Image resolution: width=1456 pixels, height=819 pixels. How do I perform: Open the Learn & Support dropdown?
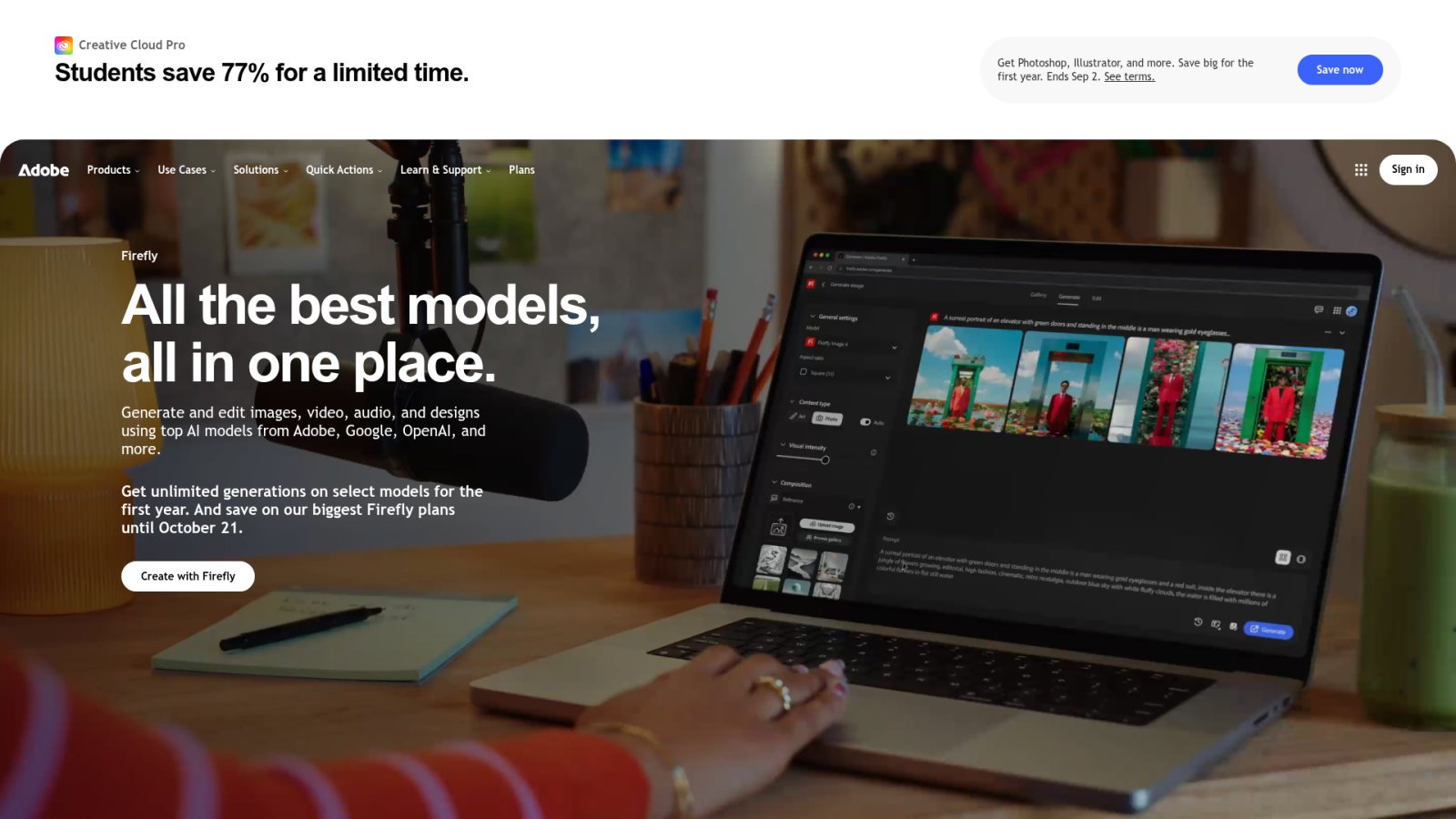tap(445, 170)
